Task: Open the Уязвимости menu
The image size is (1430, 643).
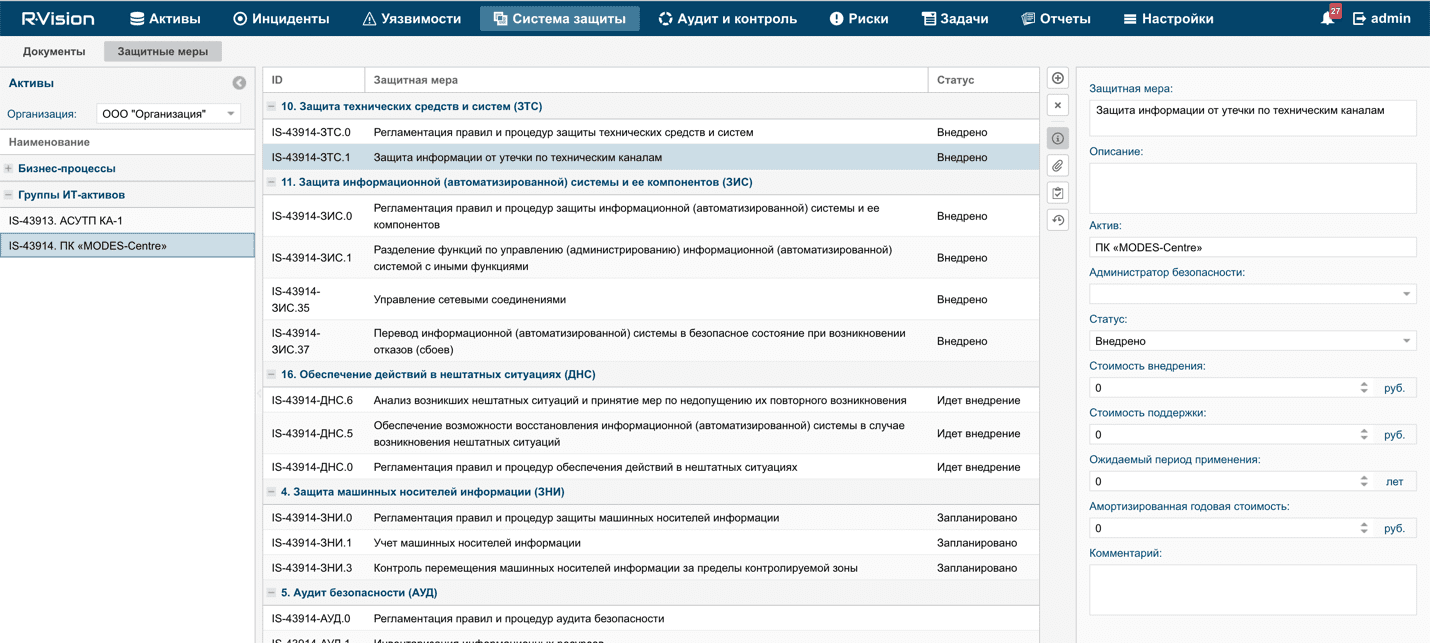Action: [x=411, y=18]
